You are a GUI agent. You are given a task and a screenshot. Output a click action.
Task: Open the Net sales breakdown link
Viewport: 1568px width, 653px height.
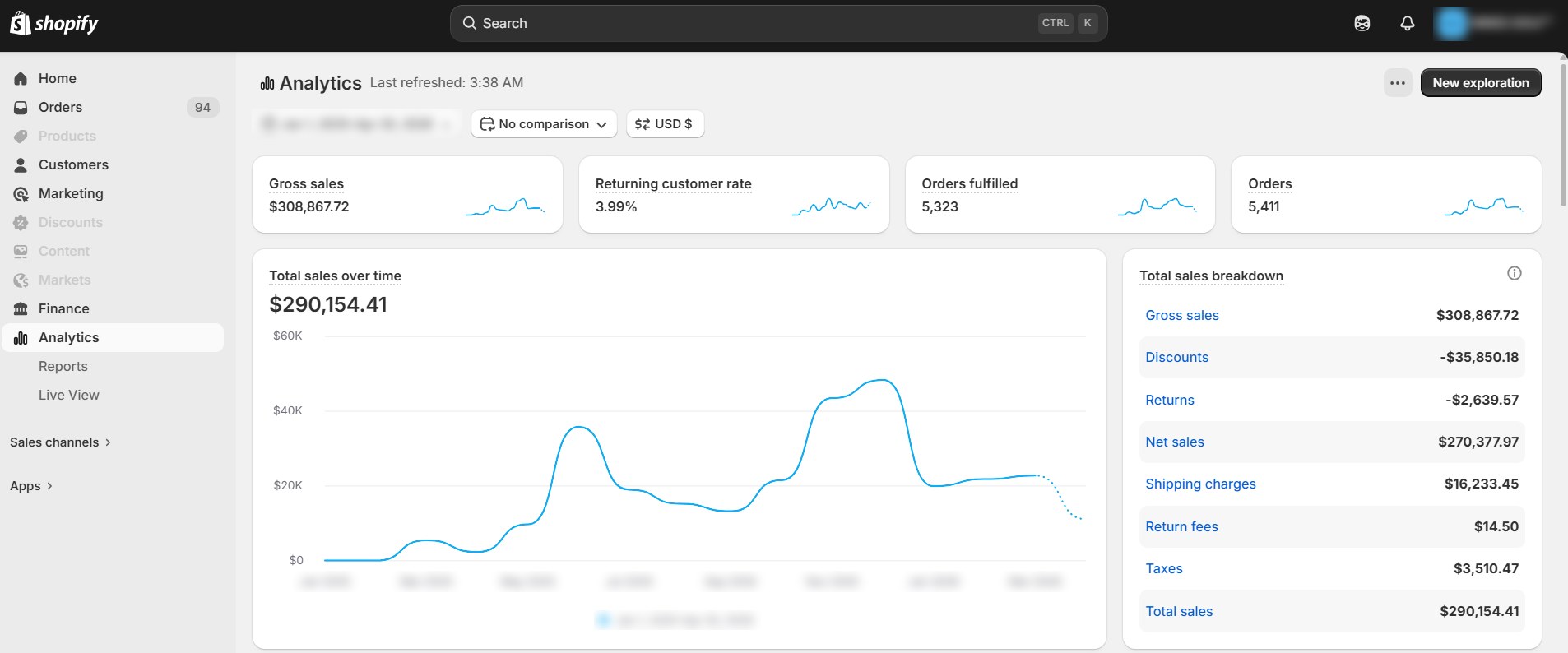coord(1175,442)
